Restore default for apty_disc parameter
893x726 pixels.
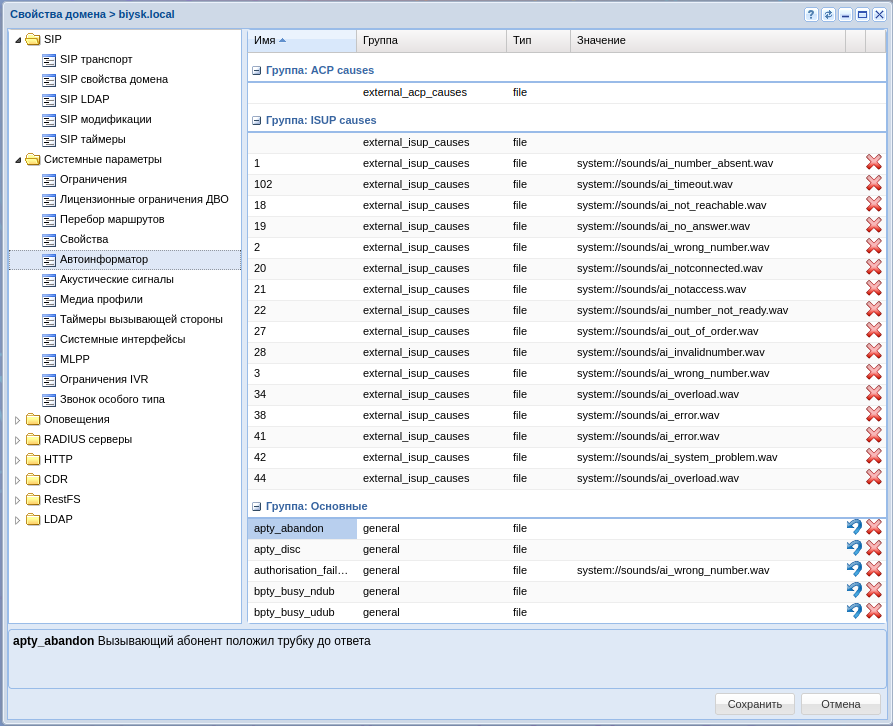click(854, 548)
